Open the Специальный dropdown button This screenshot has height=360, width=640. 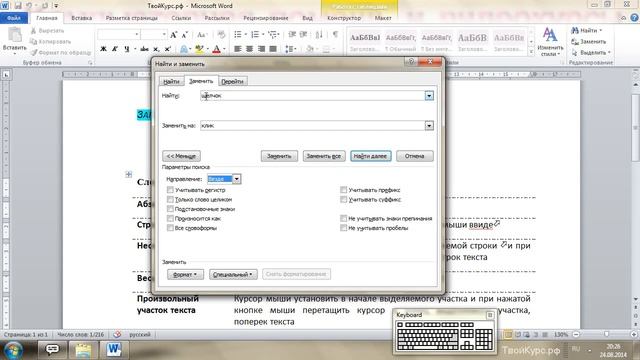click(233, 274)
